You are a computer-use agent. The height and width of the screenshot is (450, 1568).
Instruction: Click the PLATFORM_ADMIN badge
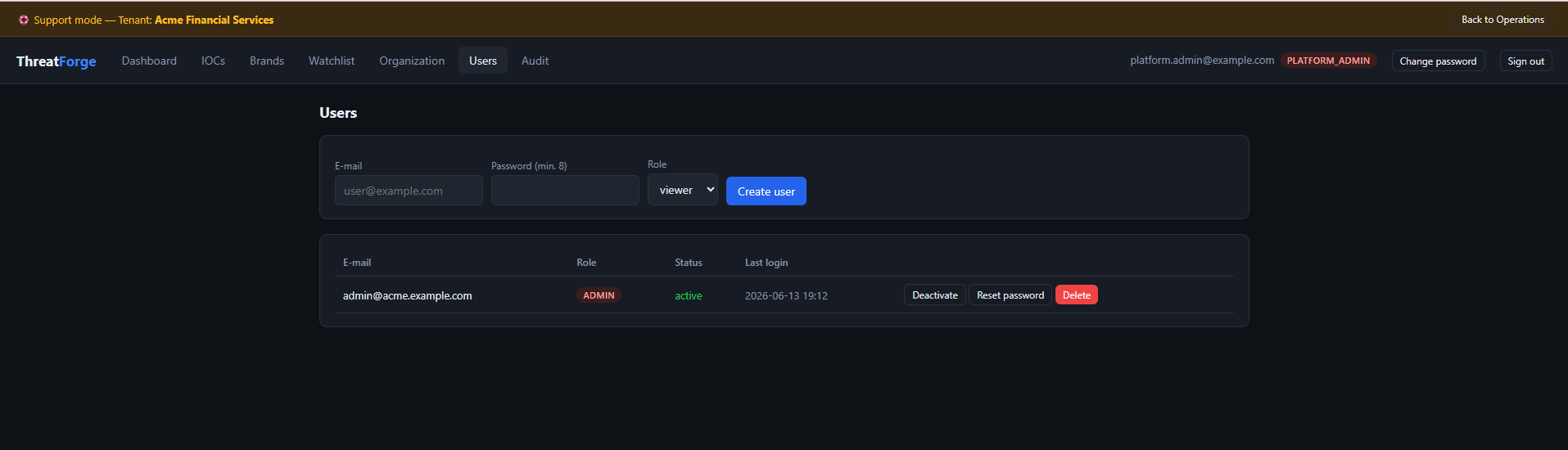[1328, 61]
